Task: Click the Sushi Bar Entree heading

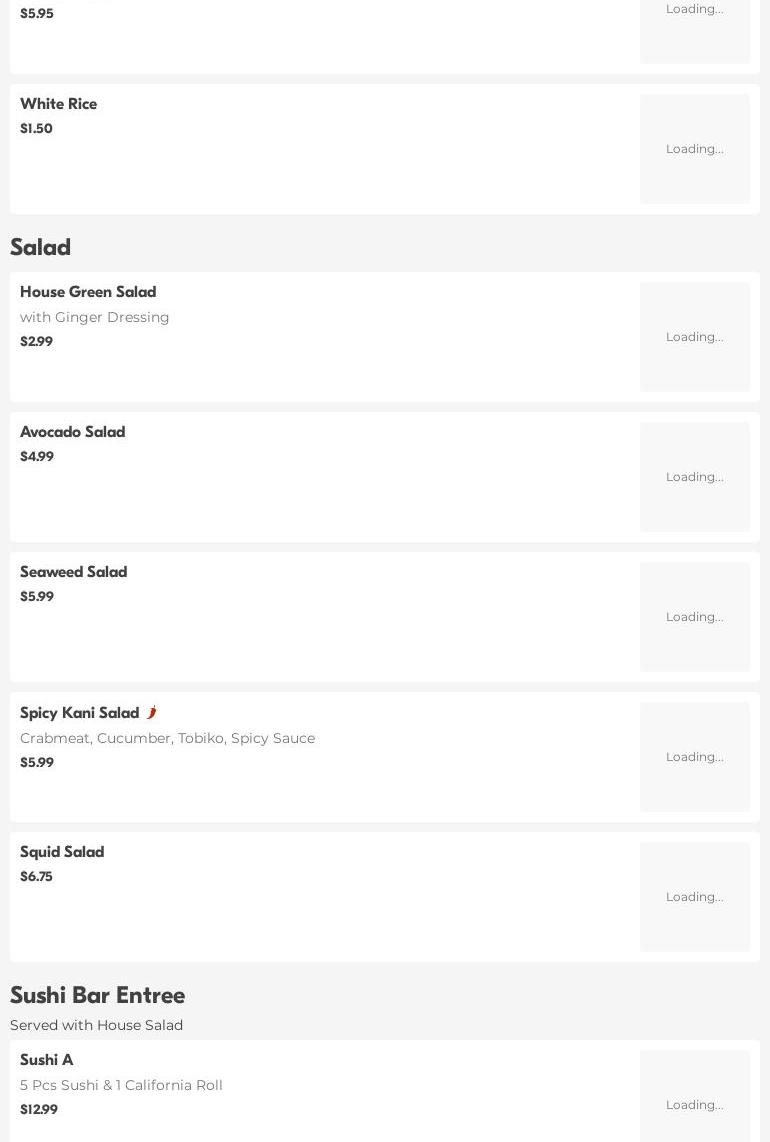Action: pos(98,995)
